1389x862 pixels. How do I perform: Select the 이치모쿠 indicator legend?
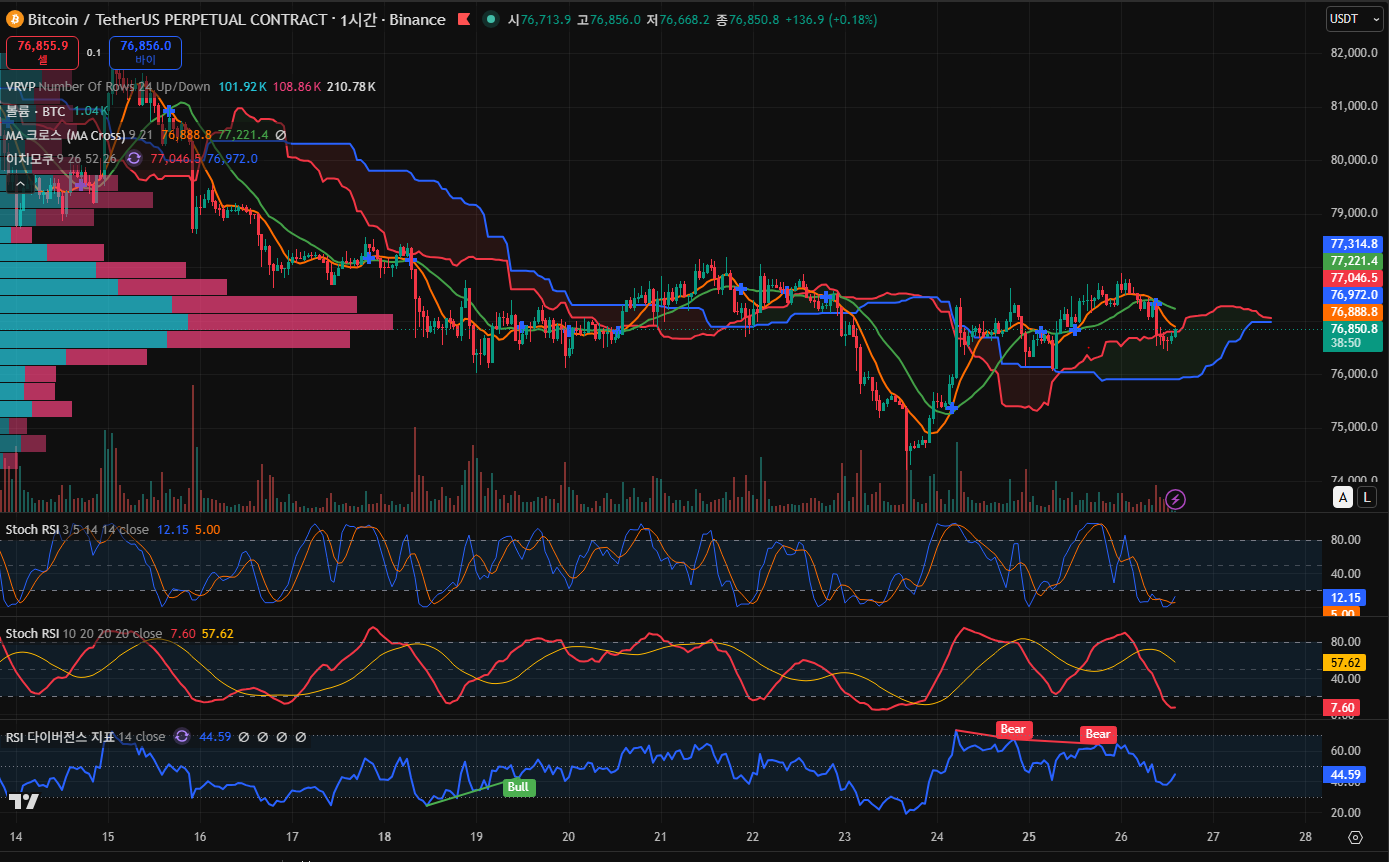pos(29,158)
